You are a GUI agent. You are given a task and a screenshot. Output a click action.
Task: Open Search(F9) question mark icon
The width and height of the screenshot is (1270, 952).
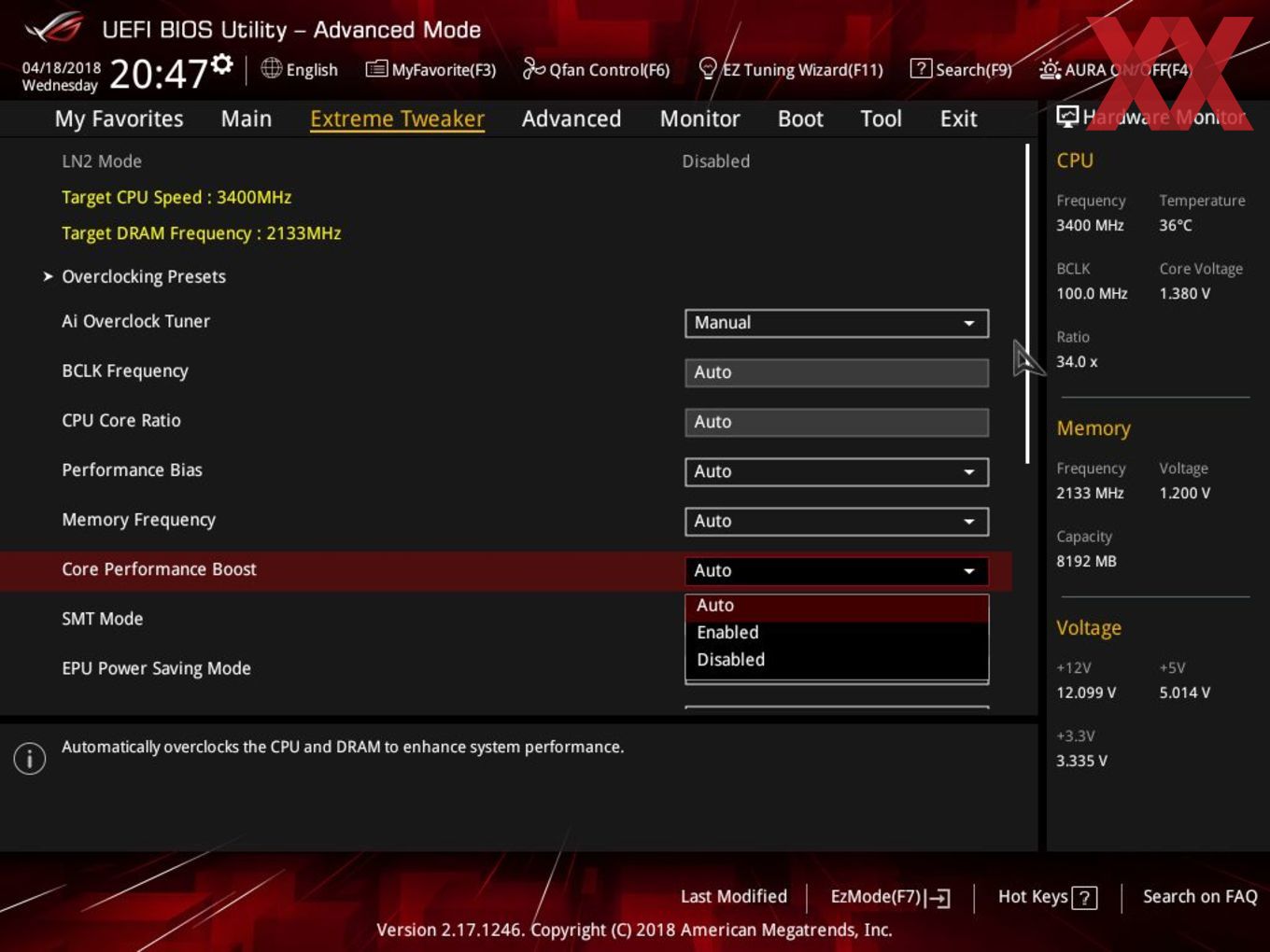921,68
